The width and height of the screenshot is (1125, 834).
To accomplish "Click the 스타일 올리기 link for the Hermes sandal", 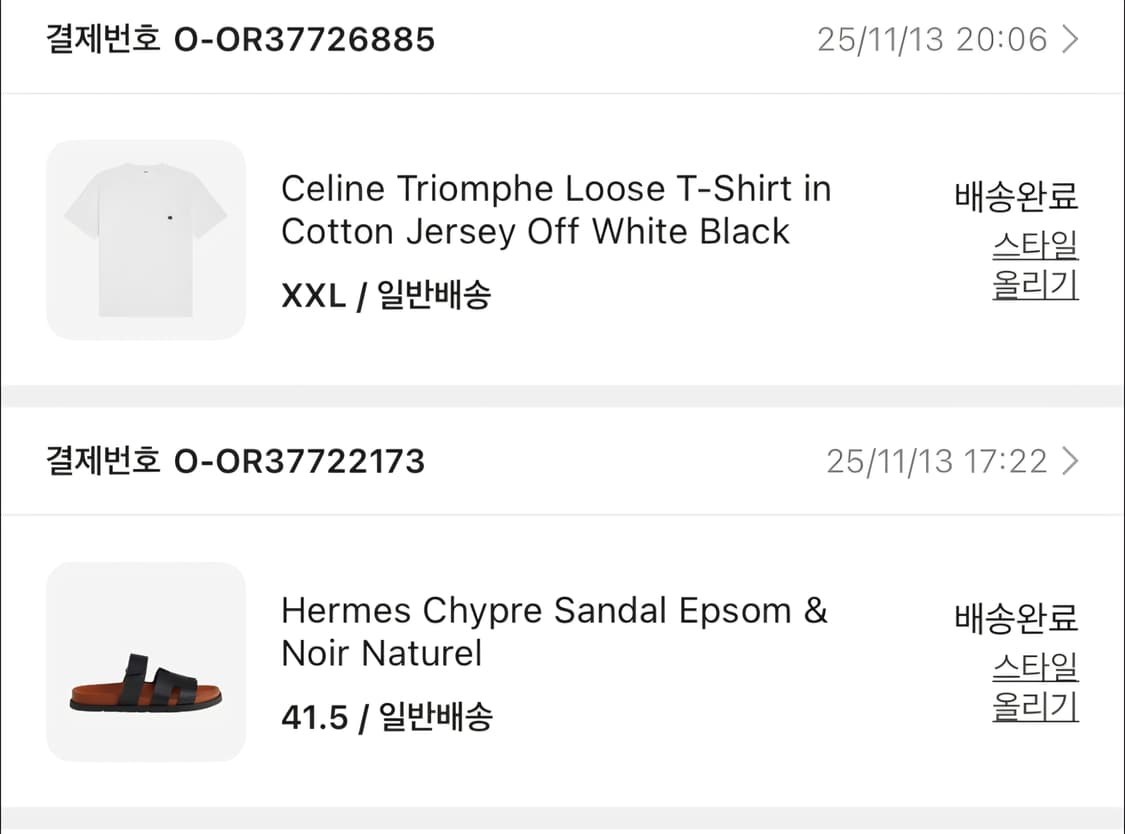I will 1035,687.
